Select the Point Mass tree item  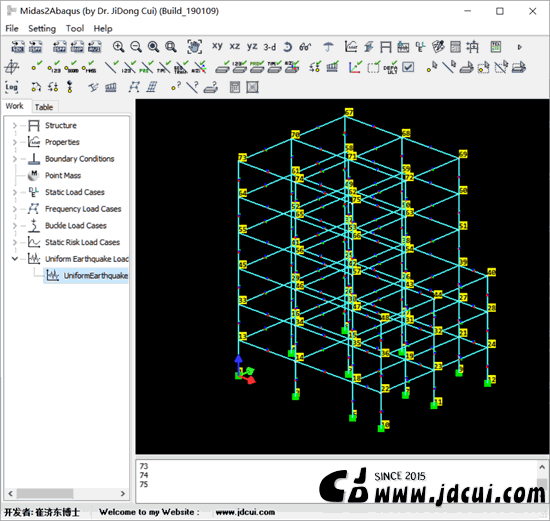point(63,175)
